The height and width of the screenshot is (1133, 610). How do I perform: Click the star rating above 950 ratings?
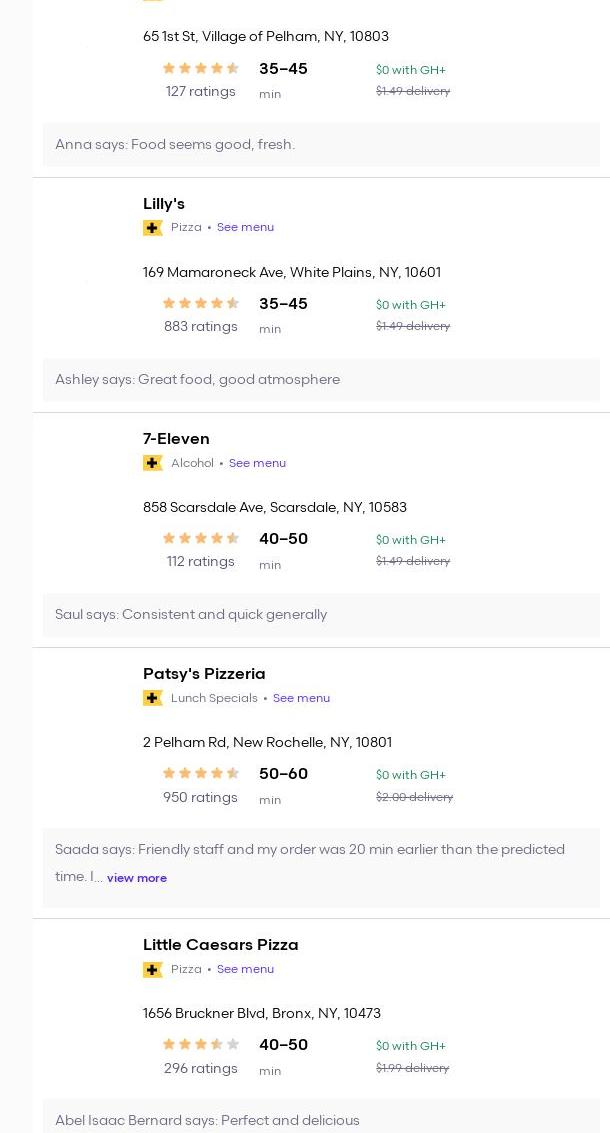pos(200,774)
